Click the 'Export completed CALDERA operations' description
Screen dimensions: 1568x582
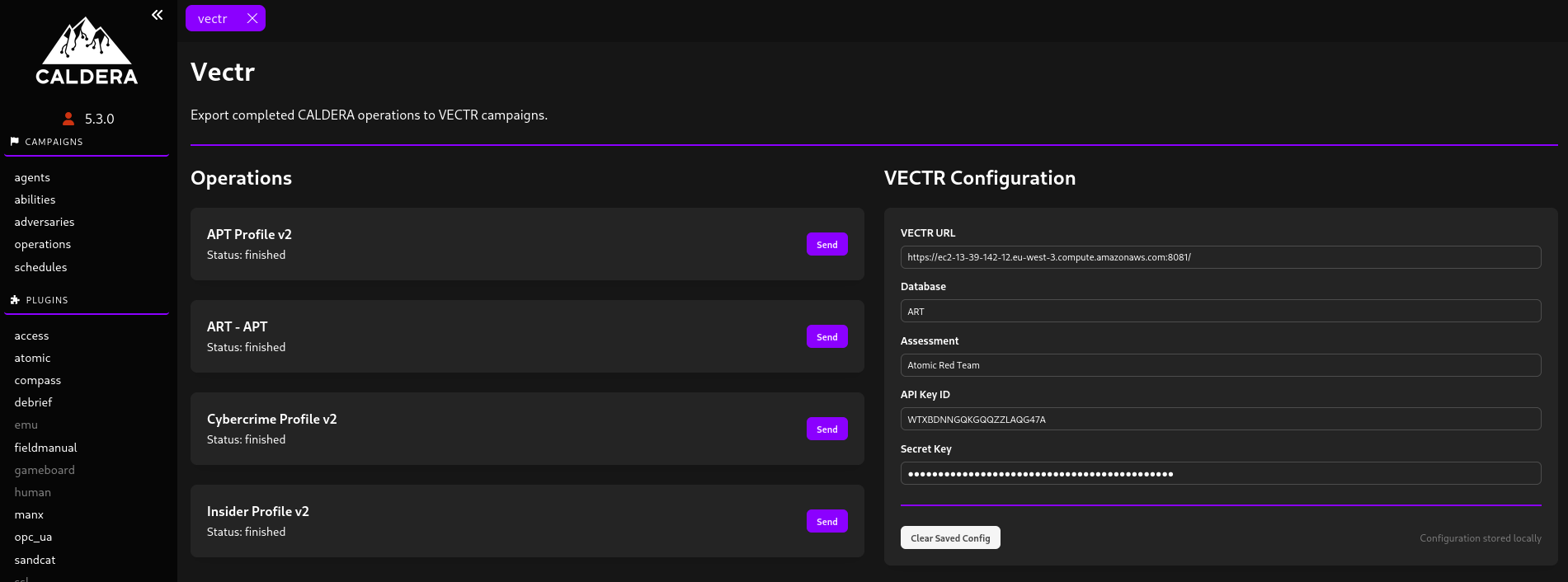pos(369,115)
